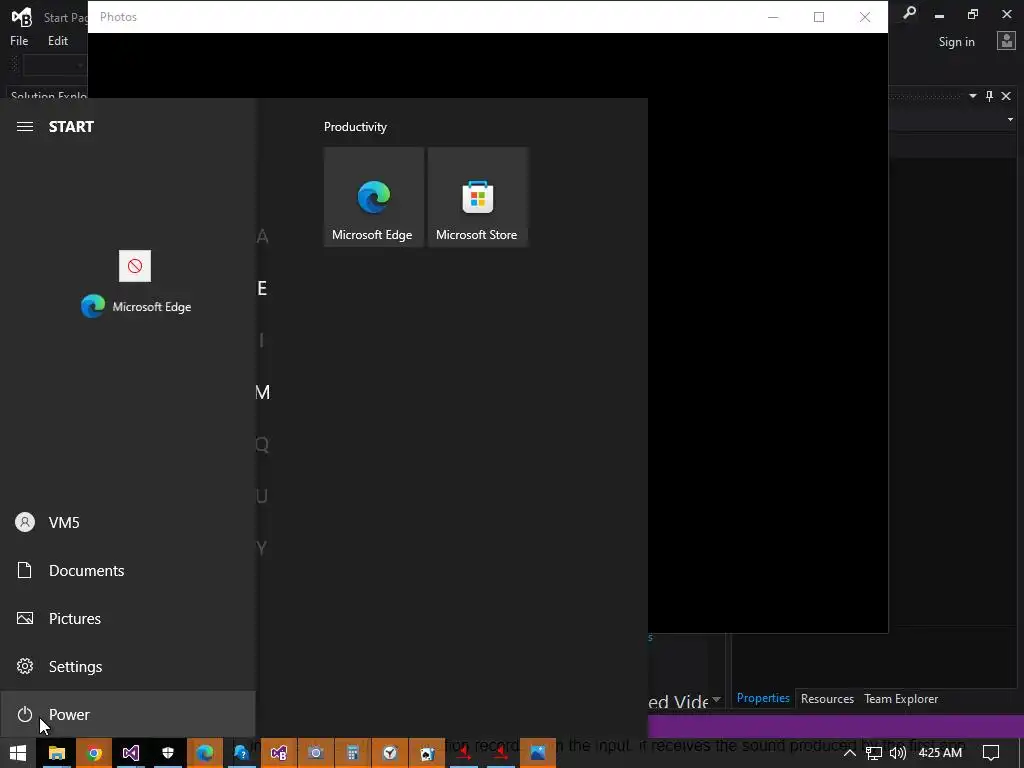Image resolution: width=1024 pixels, height=768 pixels.
Task: Open Google Chrome from the taskbar
Action: (94, 753)
